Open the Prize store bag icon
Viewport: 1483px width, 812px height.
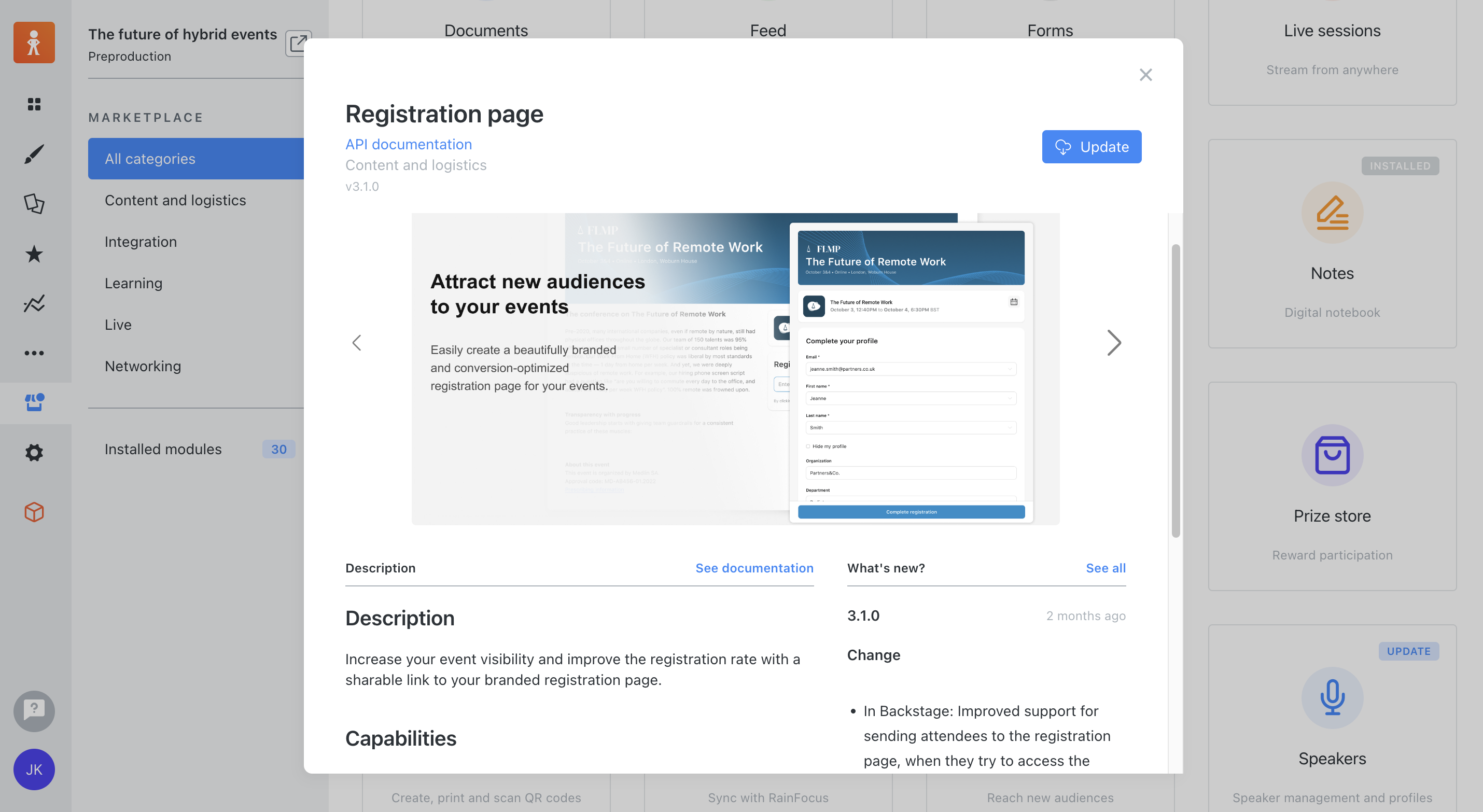[1332, 454]
